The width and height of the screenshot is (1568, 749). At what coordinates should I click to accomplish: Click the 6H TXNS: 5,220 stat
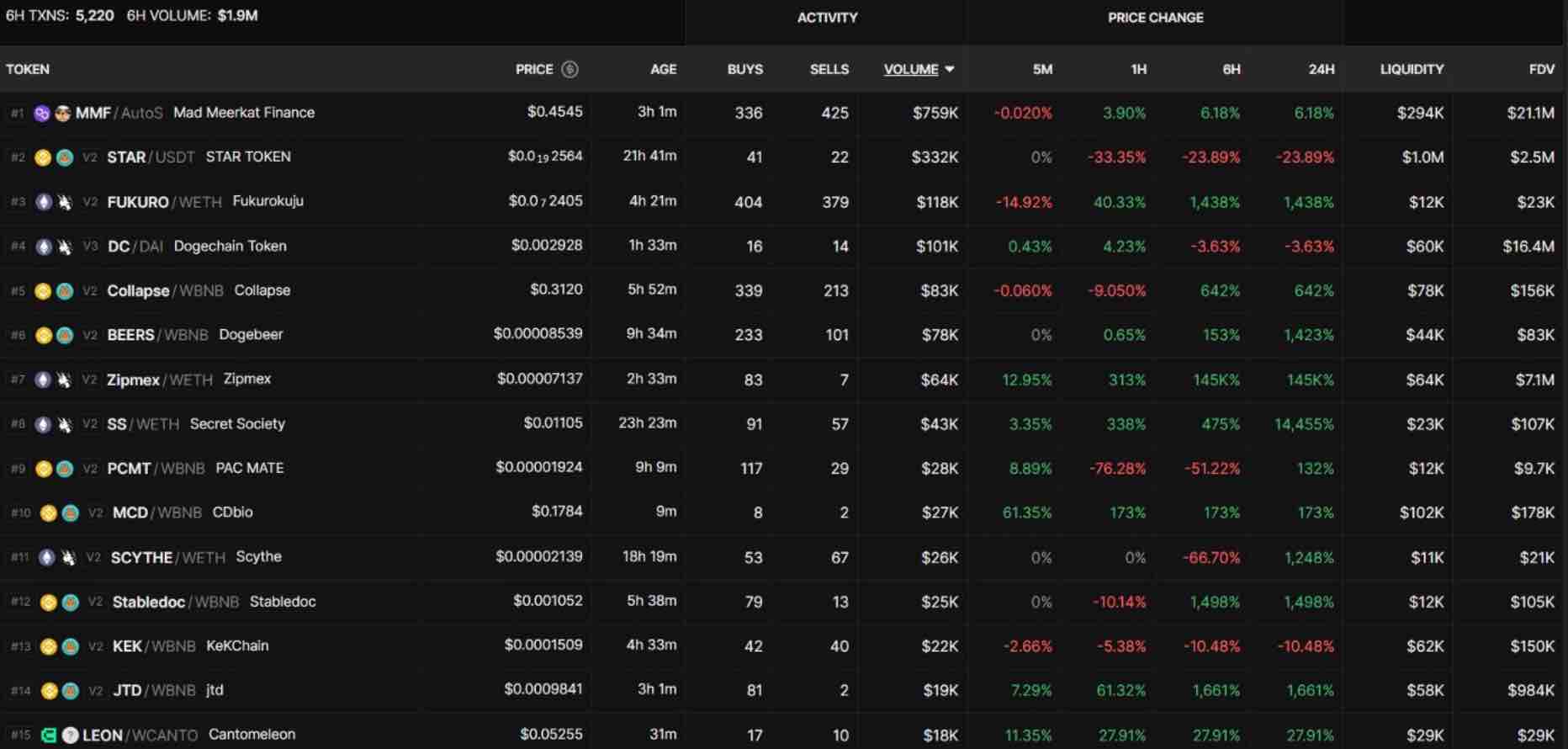(x=60, y=15)
